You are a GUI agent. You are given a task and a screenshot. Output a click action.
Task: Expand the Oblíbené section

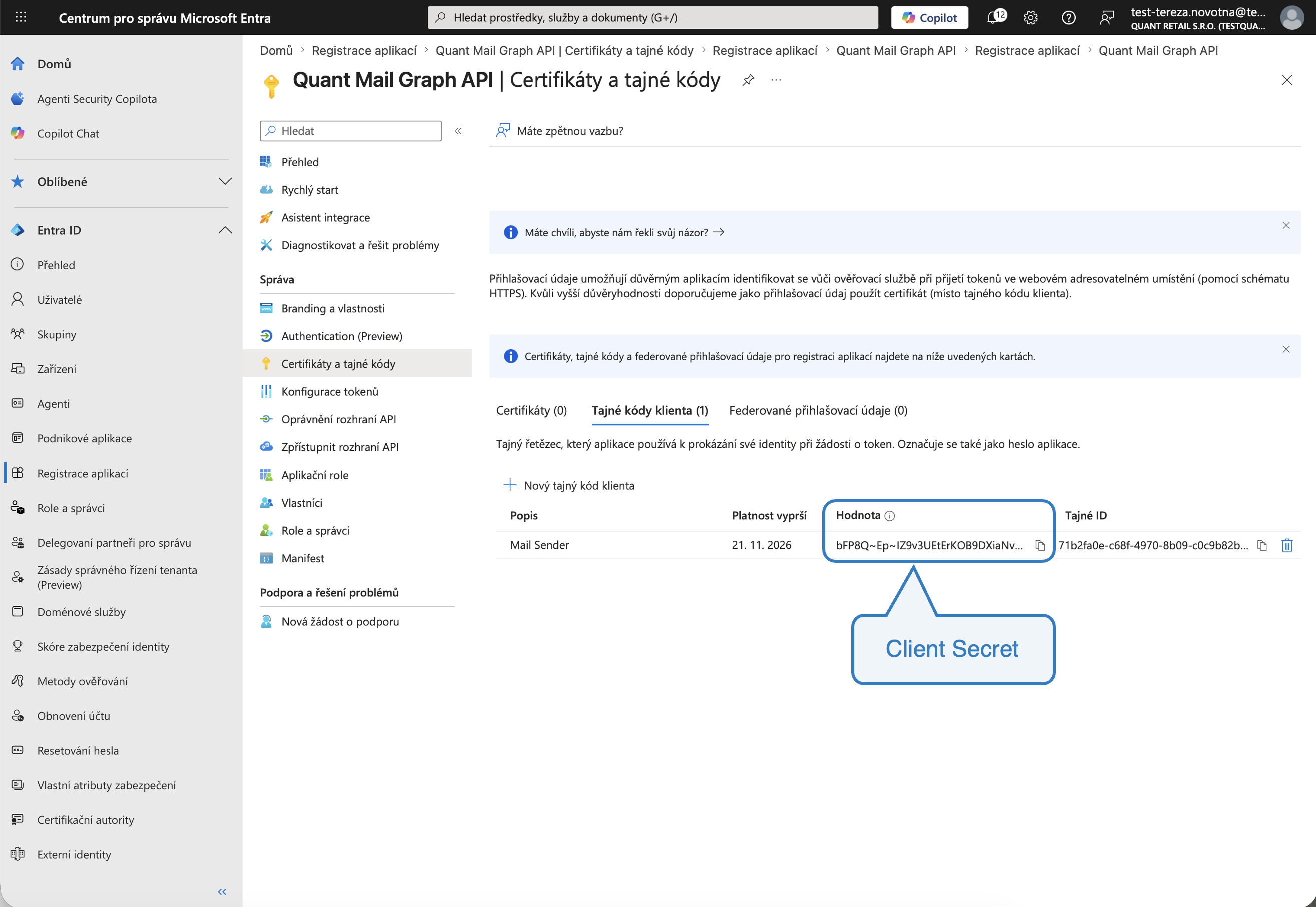(x=225, y=181)
